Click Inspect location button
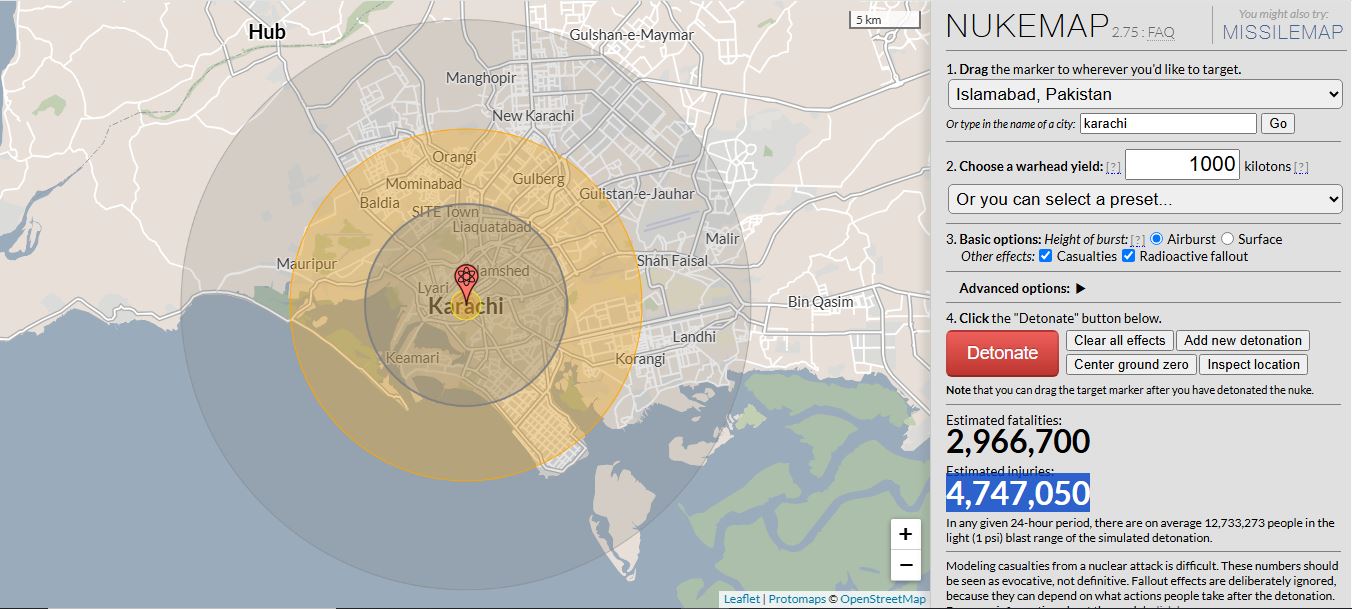The height and width of the screenshot is (609, 1352). click(1253, 365)
